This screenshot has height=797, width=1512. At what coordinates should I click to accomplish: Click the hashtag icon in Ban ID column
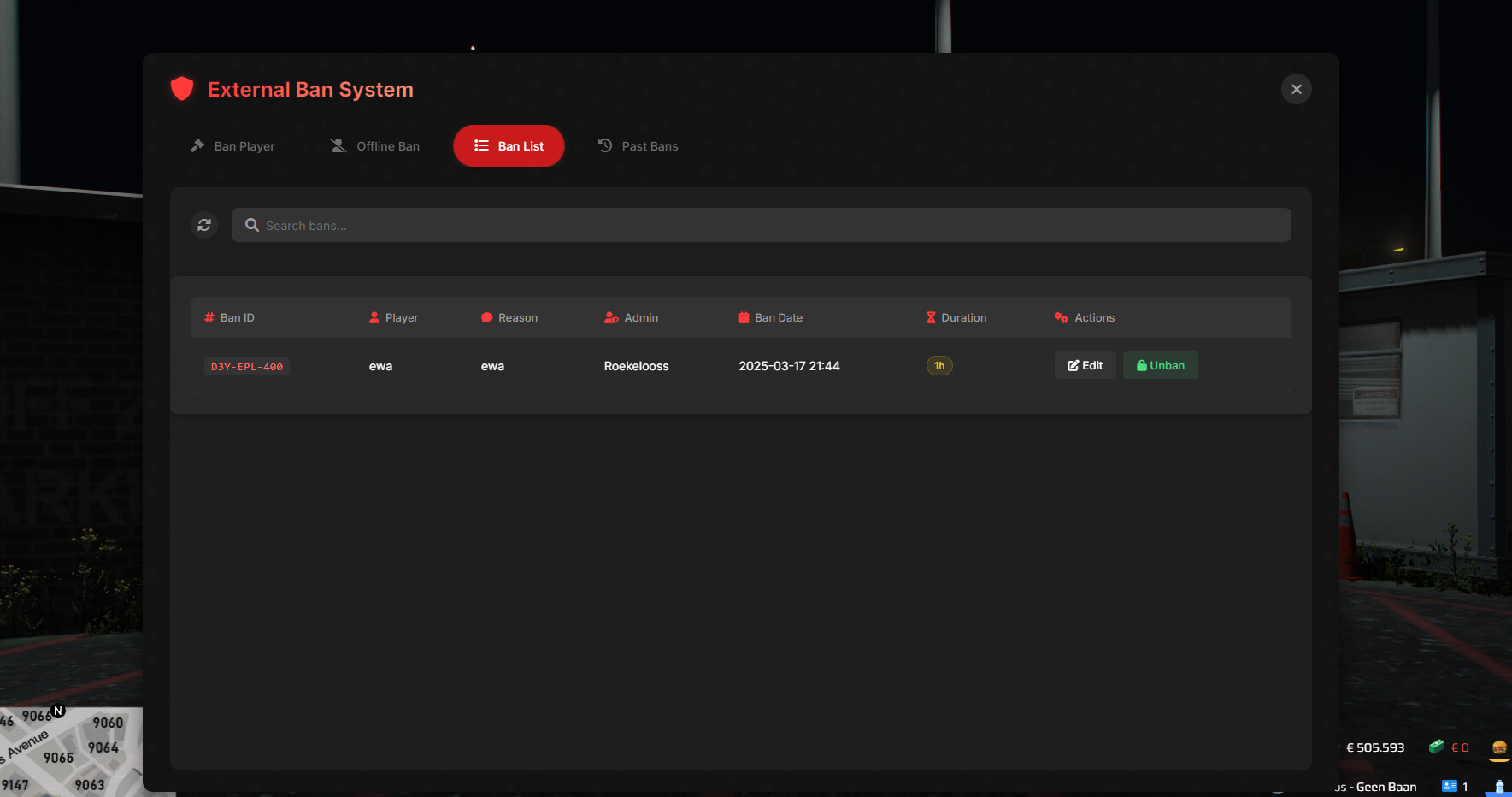pos(209,316)
